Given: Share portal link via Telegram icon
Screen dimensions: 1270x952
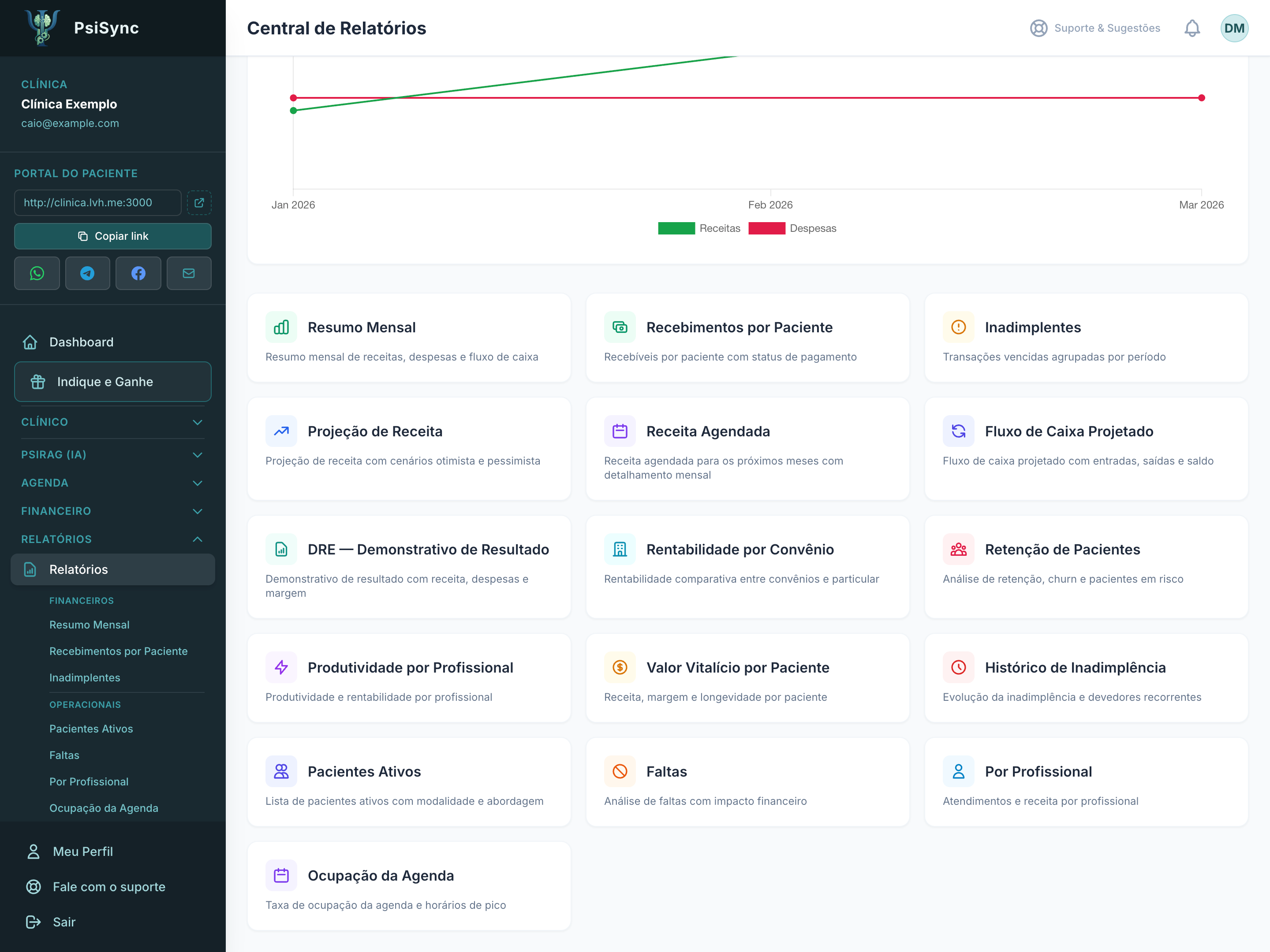Looking at the screenshot, I should tap(87, 273).
